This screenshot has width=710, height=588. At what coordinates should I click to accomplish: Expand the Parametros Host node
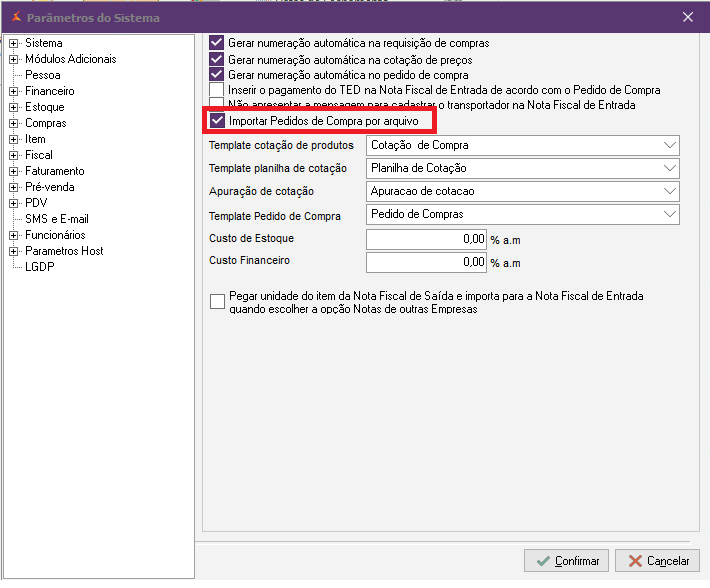pos(14,251)
